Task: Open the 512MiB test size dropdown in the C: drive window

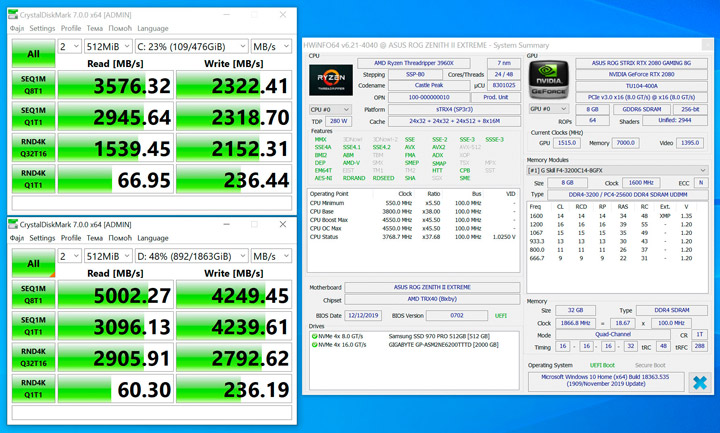Action: pyautogui.click(x=109, y=46)
